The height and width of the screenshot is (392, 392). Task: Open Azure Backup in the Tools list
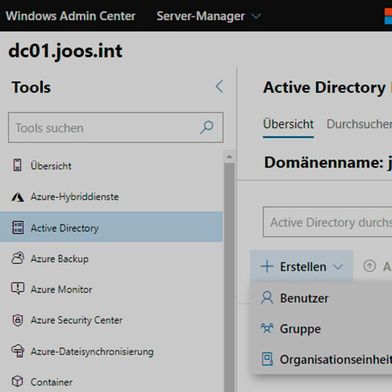[x=111, y=259]
